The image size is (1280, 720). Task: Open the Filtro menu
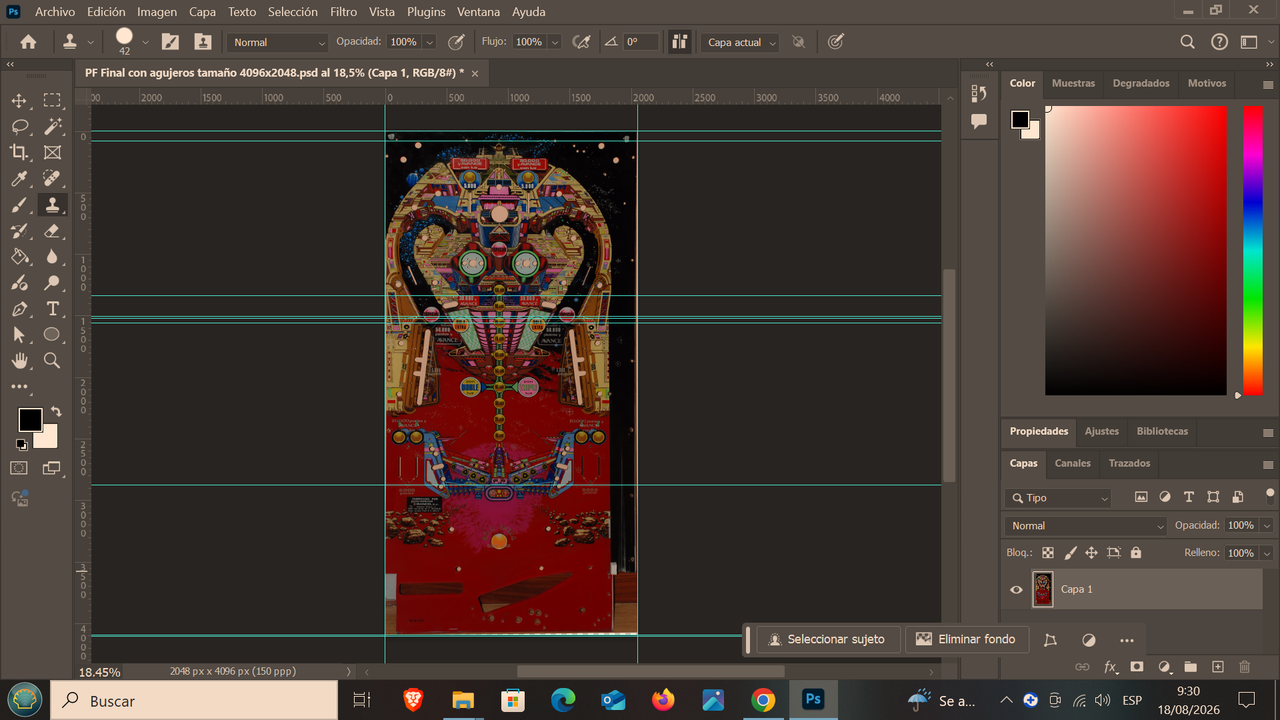pyautogui.click(x=343, y=12)
